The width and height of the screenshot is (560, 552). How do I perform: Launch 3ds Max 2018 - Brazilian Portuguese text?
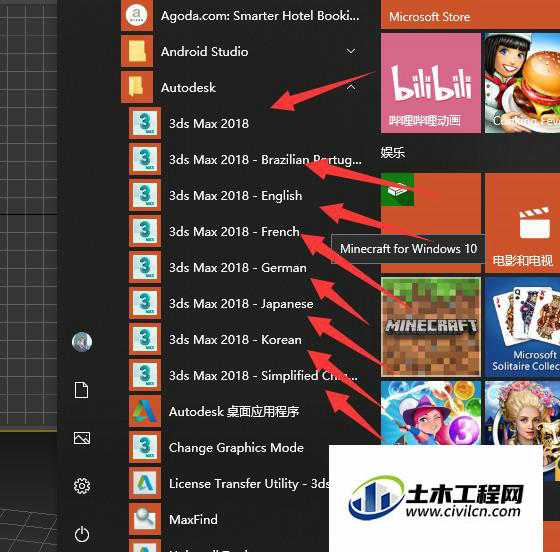[x=265, y=160]
